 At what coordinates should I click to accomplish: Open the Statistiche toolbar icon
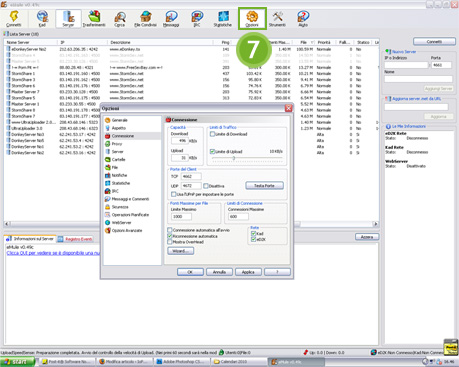click(x=223, y=19)
